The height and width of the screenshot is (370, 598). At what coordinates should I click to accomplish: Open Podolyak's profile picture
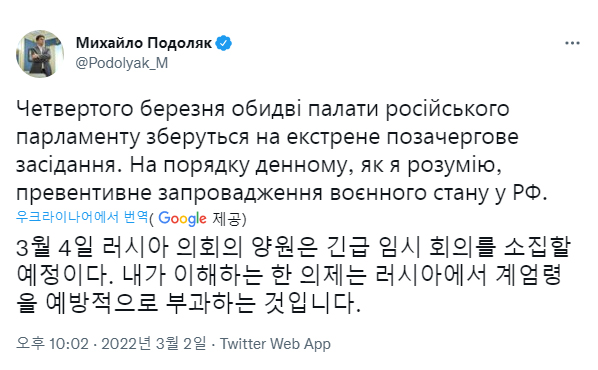click(x=40, y=54)
